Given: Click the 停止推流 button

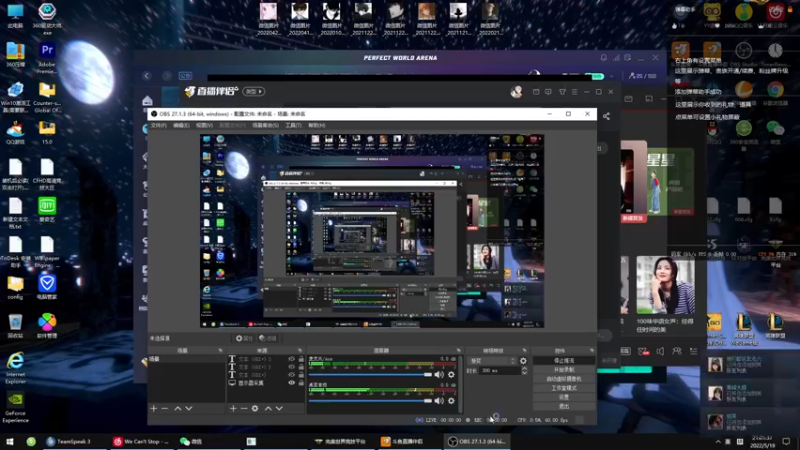Looking at the screenshot, I should point(564,361).
